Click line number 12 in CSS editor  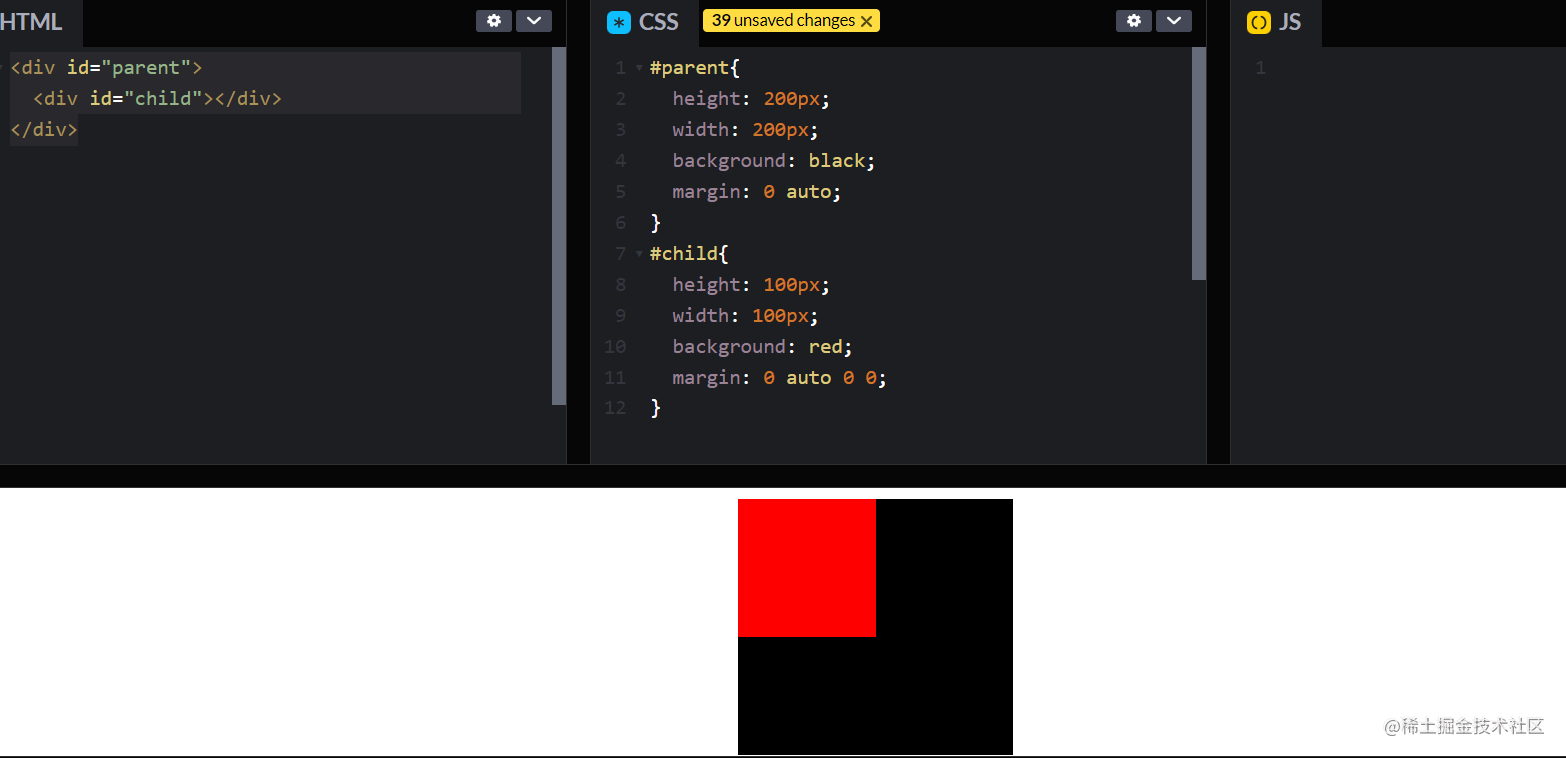615,408
